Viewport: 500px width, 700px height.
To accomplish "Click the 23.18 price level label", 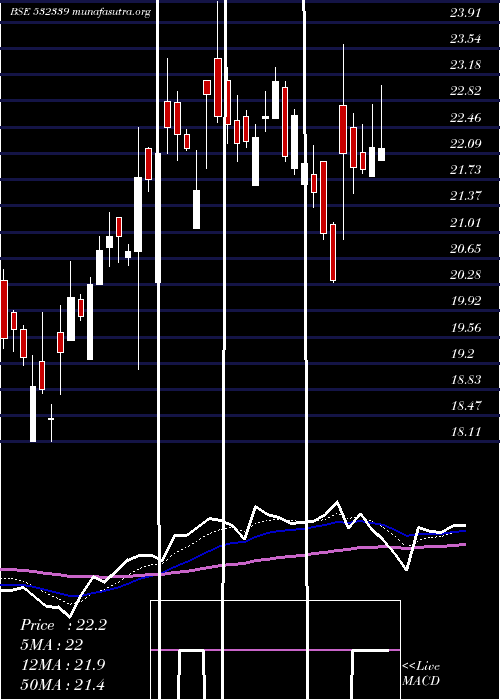I will (465, 65).
